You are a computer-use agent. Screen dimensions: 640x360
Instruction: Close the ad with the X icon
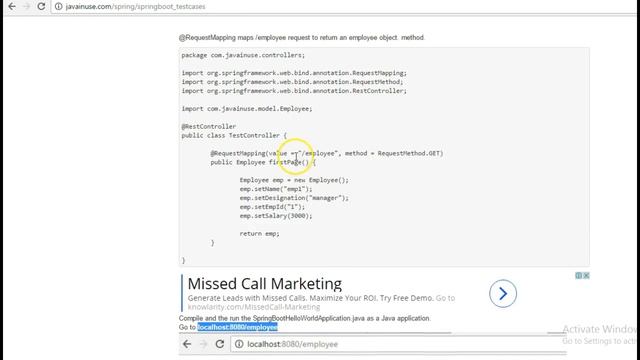(x=586, y=276)
